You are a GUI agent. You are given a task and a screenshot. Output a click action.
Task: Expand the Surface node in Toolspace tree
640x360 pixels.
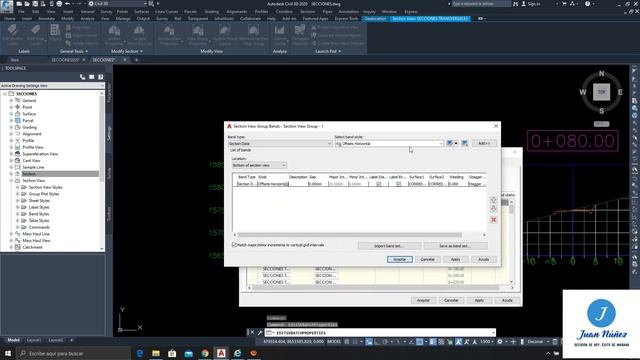coord(11,114)
